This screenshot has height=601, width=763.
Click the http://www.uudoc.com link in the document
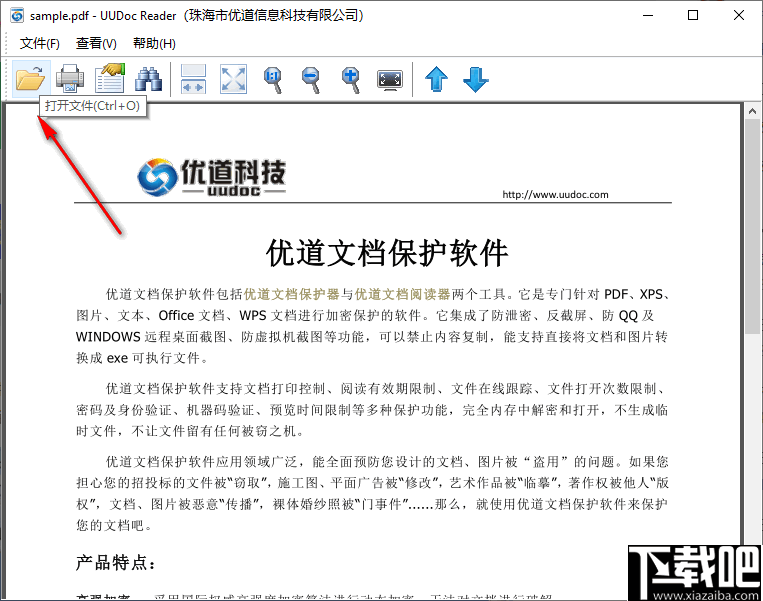[x=555, y=195]
